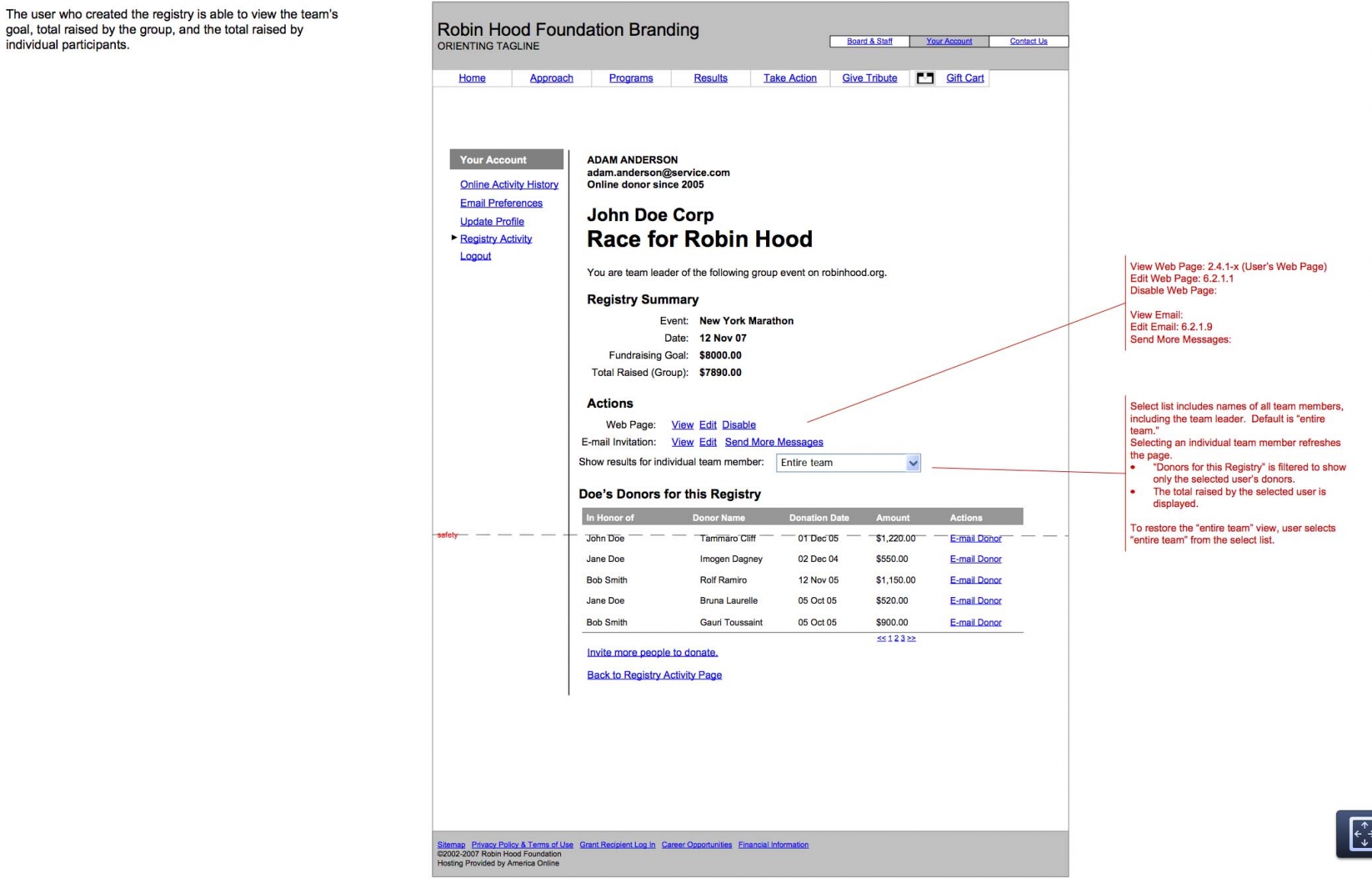Click Send More Messages link
This screenshot has width=1372, height=883.
[774, 442]
